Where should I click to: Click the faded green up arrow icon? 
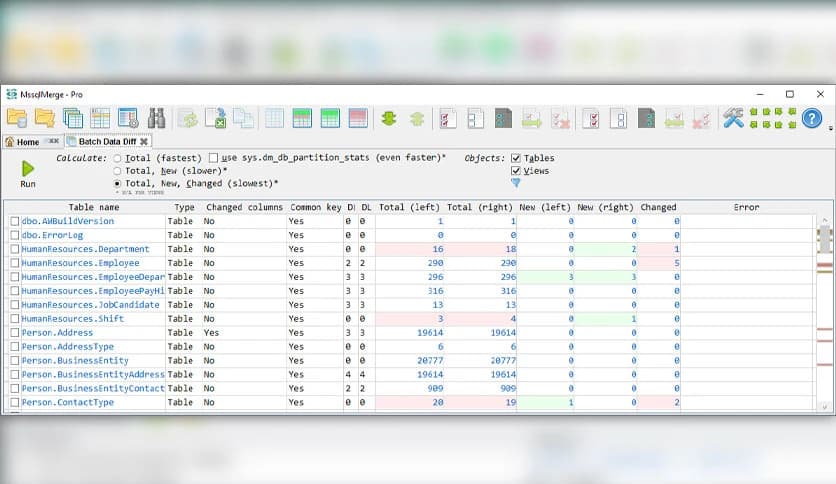[x=417, y=118]
